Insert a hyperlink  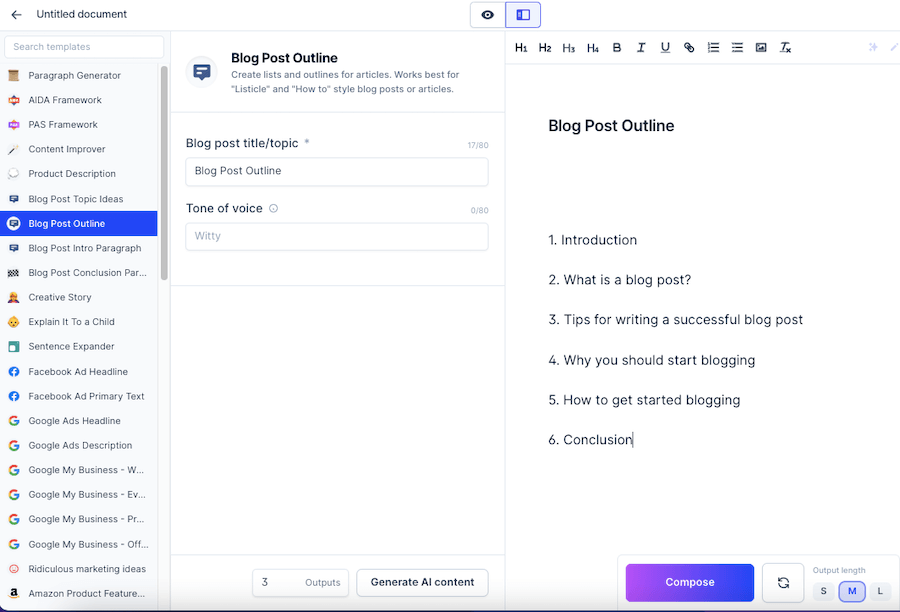(689, 48)
